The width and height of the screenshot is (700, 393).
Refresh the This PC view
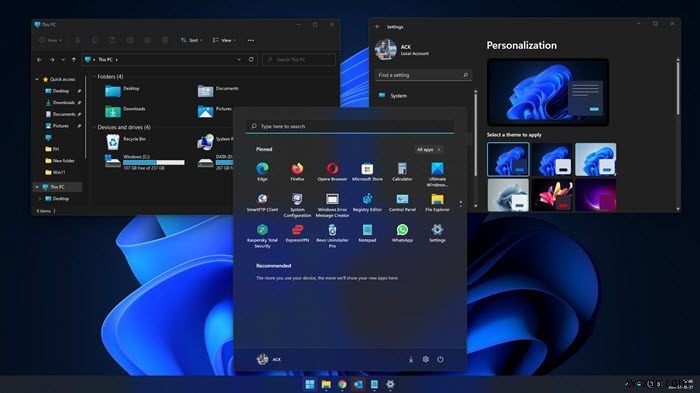tap(251, 59)
